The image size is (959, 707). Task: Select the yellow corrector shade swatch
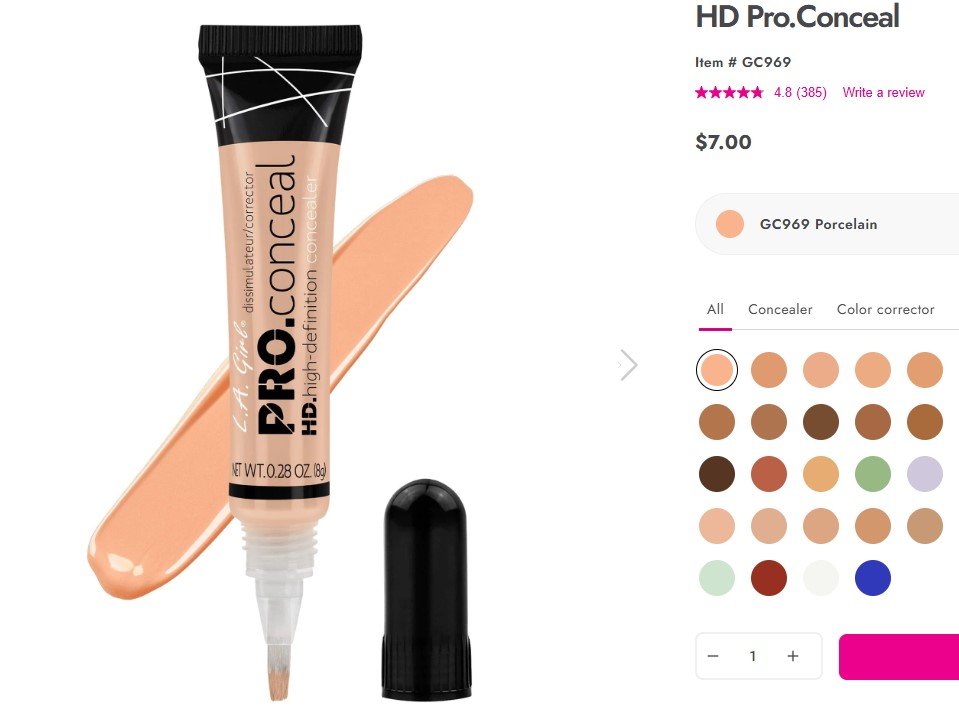tap(821, 474)
